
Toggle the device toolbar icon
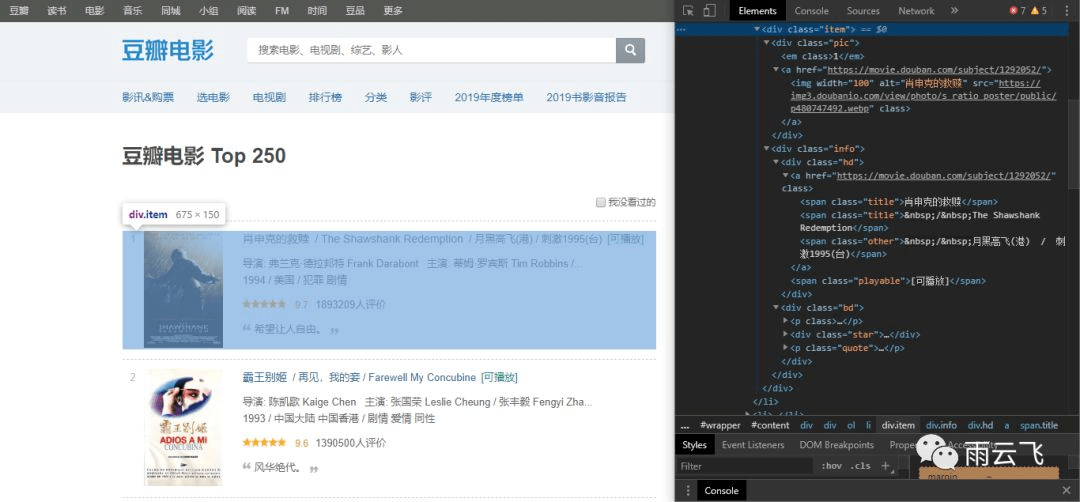tap(709, 10)
